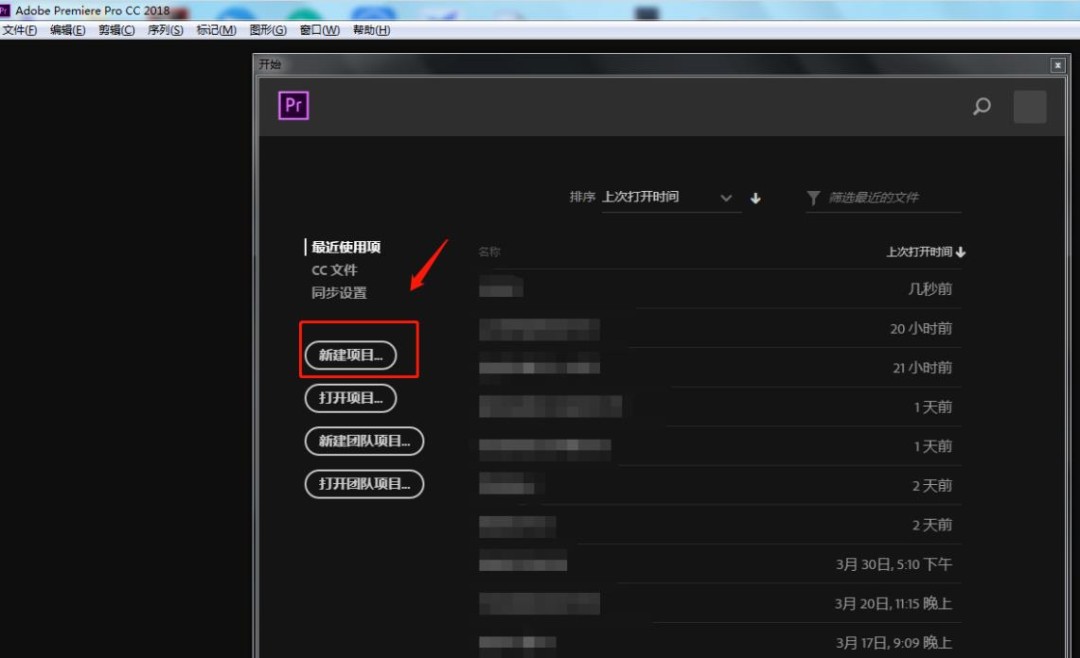Click the 新建项目 button
This screenshot has width=1080, height=658.
point(349,353)
